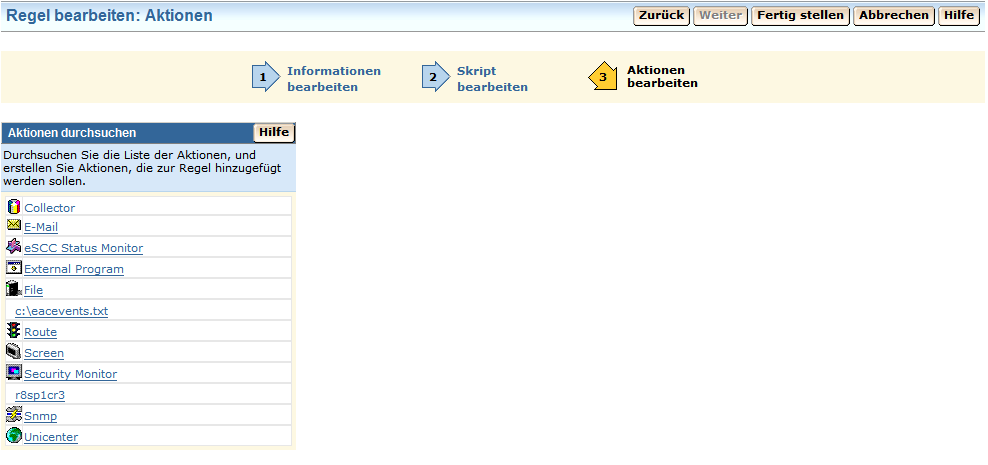
Task: Click the Security Monitor screen icon
Action: [14, 372]
